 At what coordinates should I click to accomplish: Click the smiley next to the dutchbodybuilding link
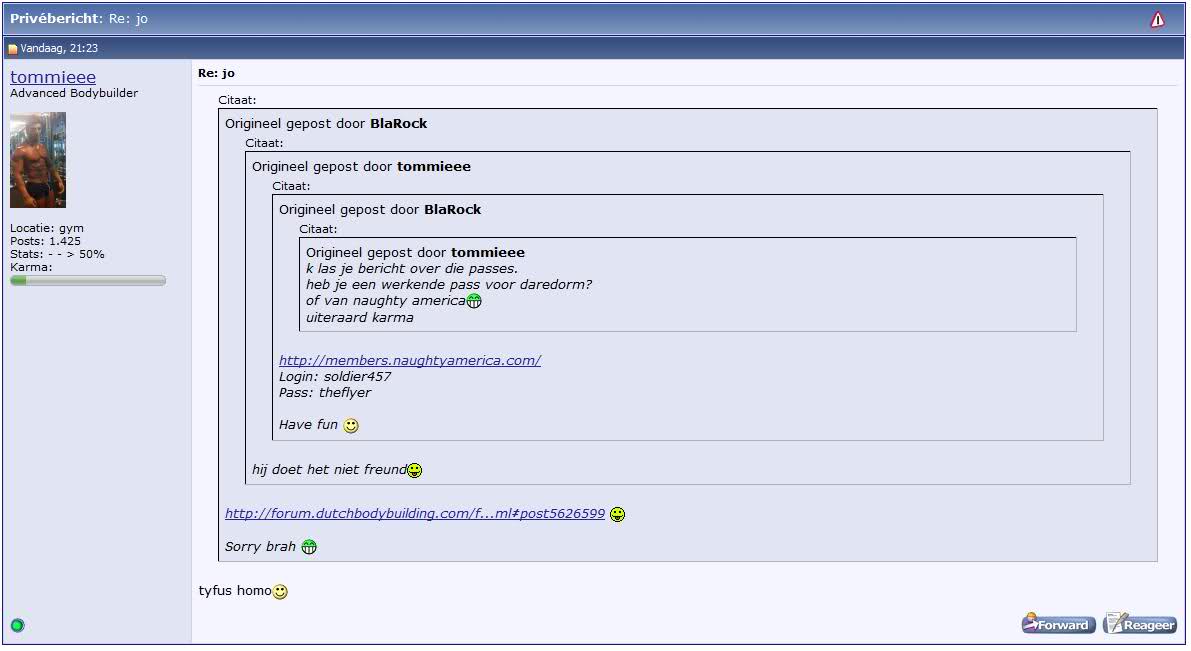618,515
